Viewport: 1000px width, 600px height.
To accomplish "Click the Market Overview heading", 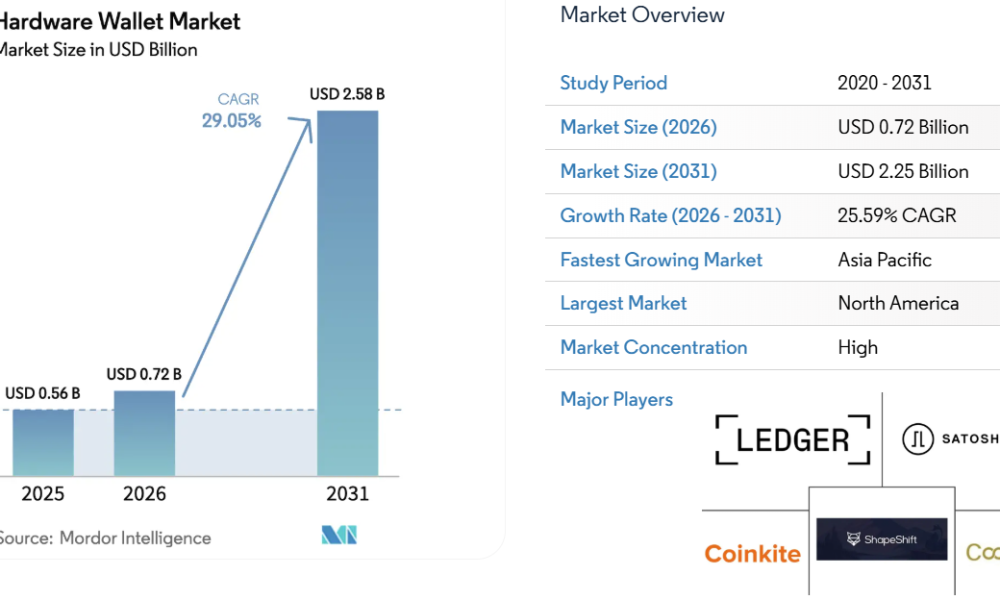I will (642, 15).
